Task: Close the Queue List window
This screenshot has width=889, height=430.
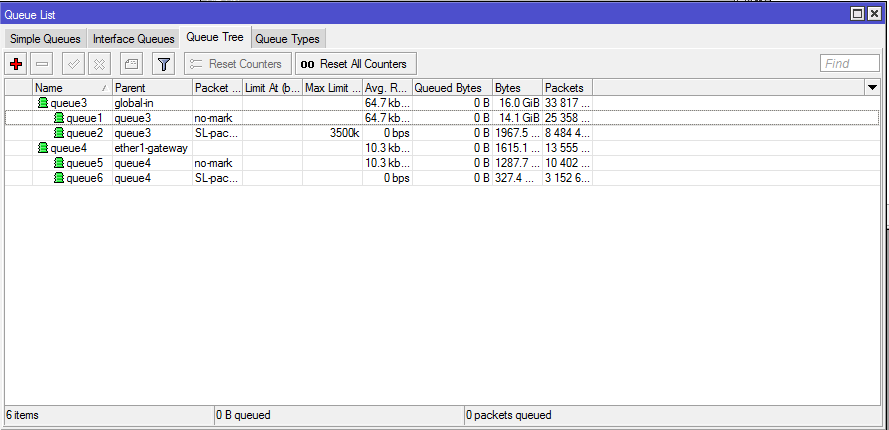Action: [x=874, y=14]
